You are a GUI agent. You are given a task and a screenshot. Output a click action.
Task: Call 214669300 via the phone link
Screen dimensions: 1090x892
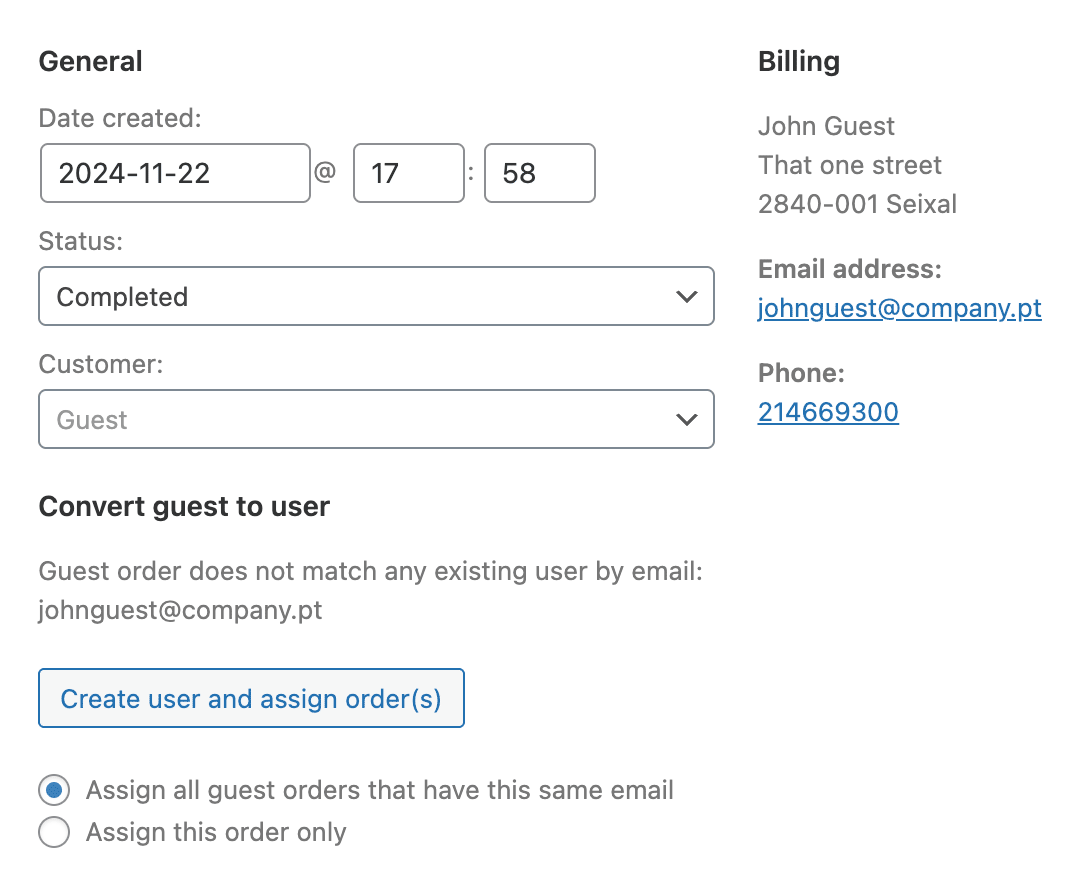click(x=828, y=411)
